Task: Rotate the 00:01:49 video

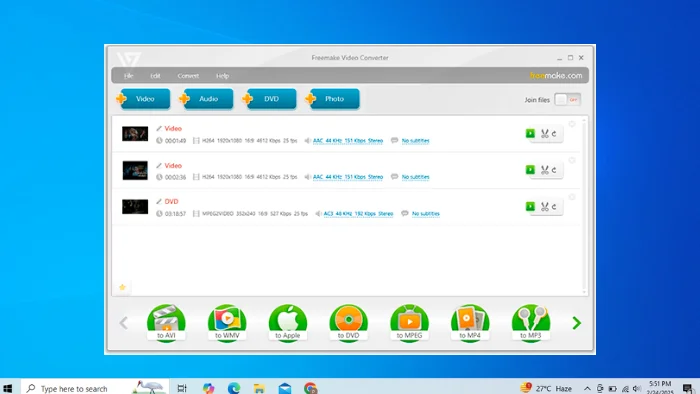Action: tap(554, 133)
